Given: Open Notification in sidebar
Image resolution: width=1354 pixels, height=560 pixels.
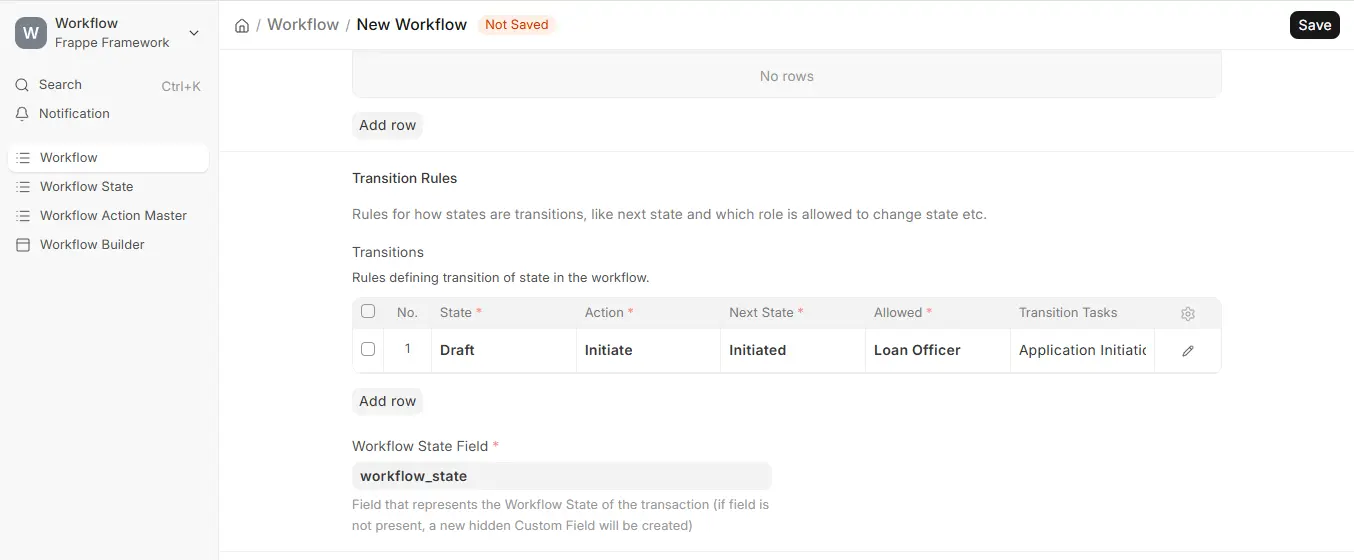Looking at the screenshot, I should tap(108, 114).
